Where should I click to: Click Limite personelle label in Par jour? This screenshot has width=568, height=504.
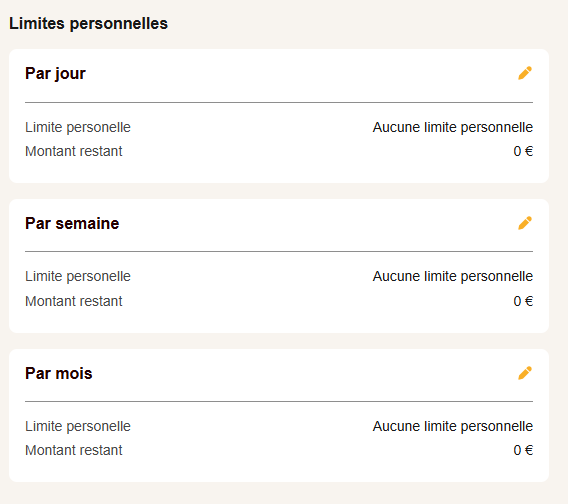pyautogui.click(x=78, y=128)
